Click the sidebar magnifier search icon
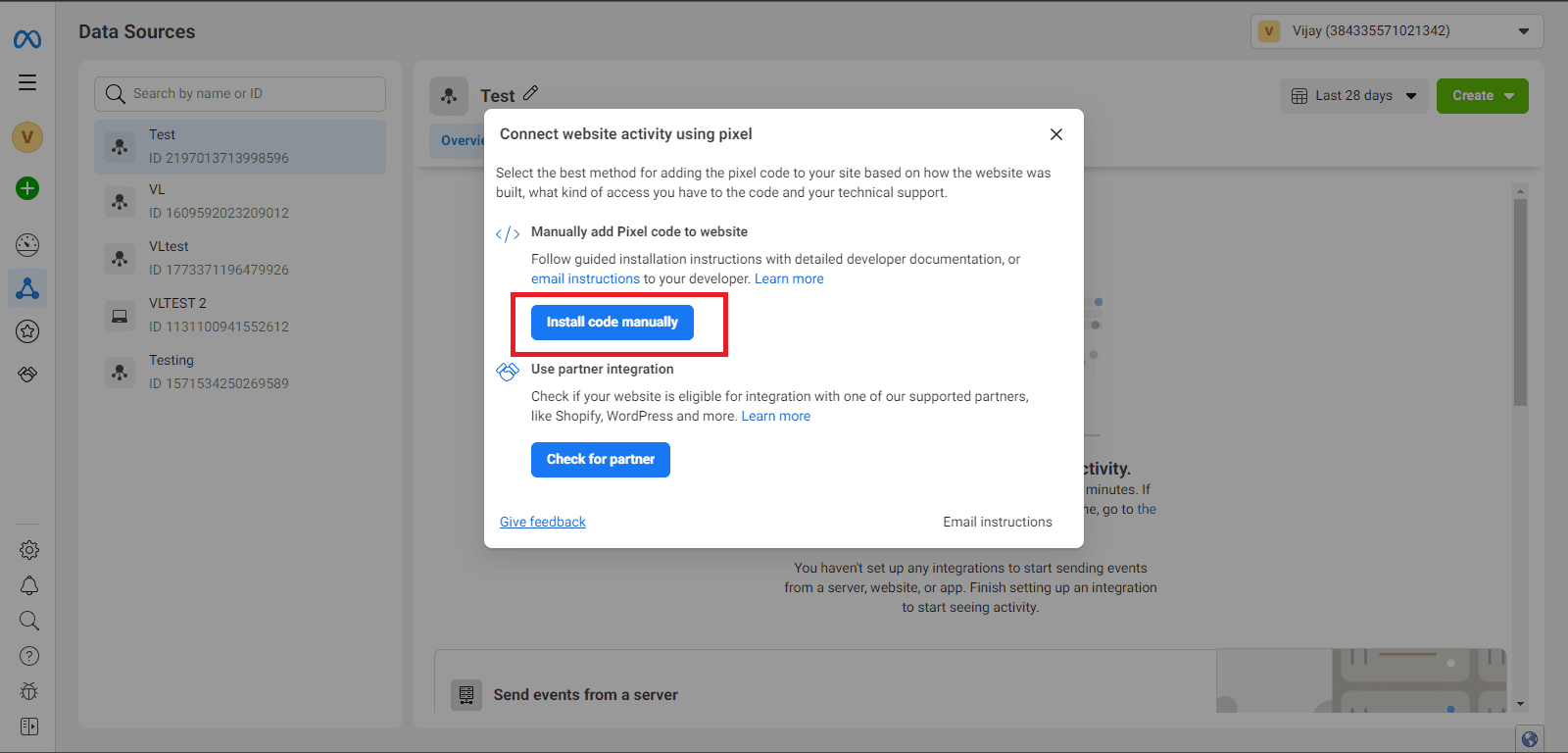1568x753 pixels. 29,621
